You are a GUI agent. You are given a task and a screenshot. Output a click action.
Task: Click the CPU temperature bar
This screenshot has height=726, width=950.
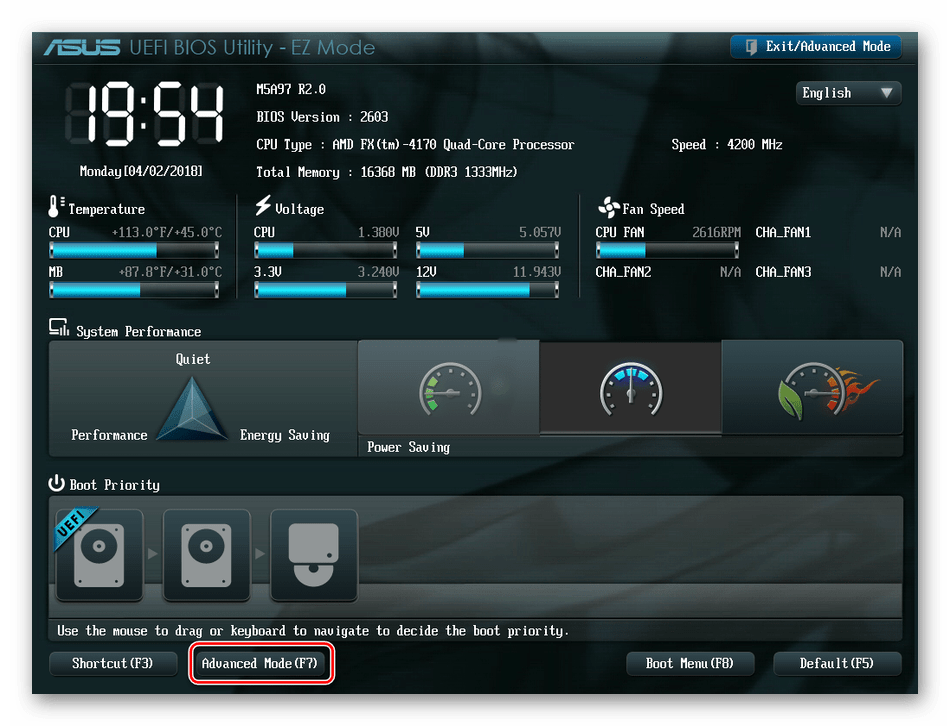click(134, 250)
